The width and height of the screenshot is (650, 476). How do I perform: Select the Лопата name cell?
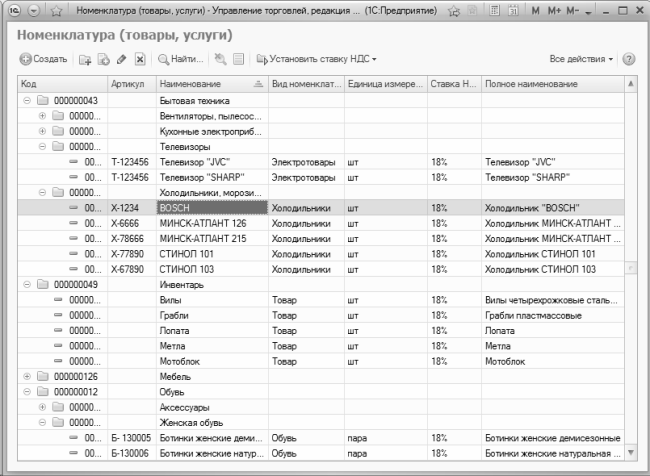click(x=212, y=331)
